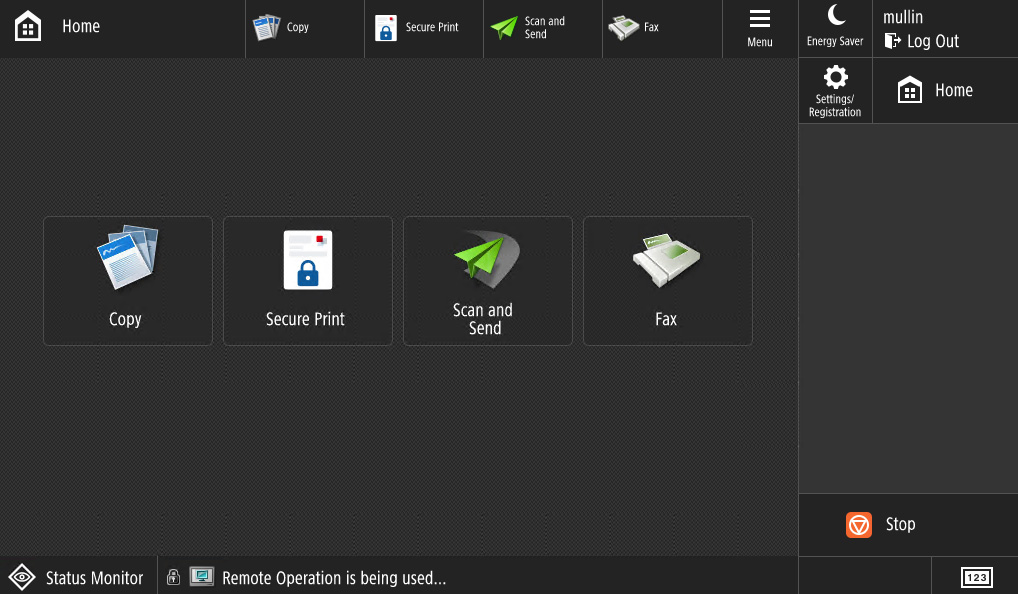Open the large Scan and Send tile

point(488,280)
